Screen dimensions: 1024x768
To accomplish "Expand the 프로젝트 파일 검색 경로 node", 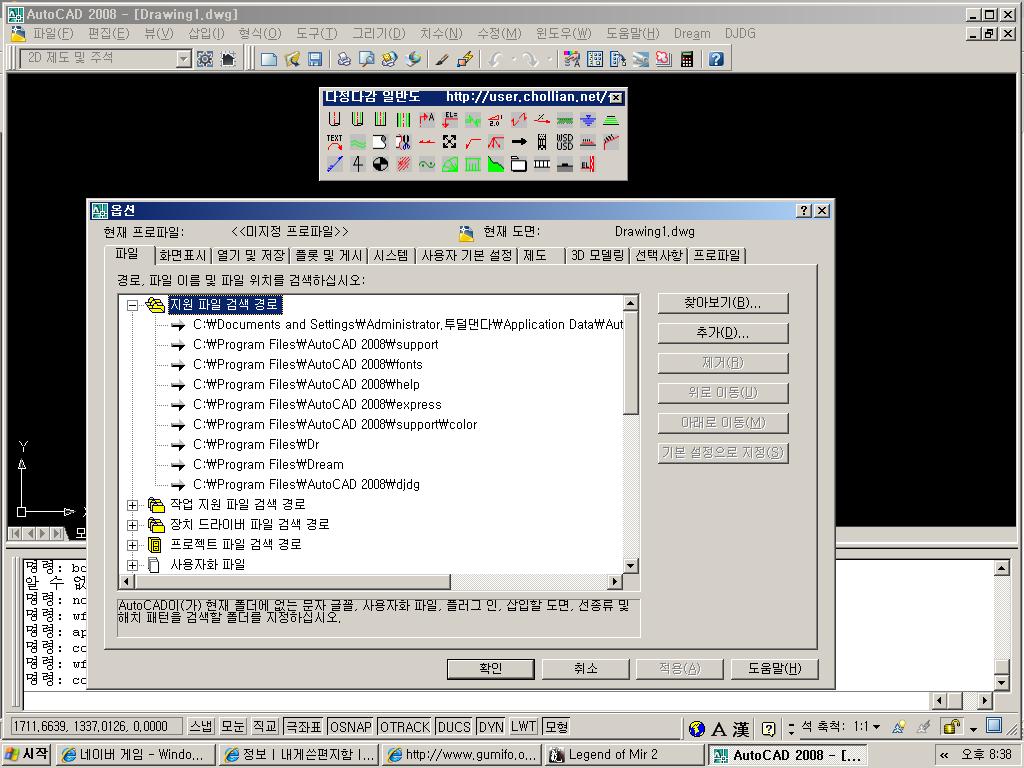I will click(x=133, y=545).
